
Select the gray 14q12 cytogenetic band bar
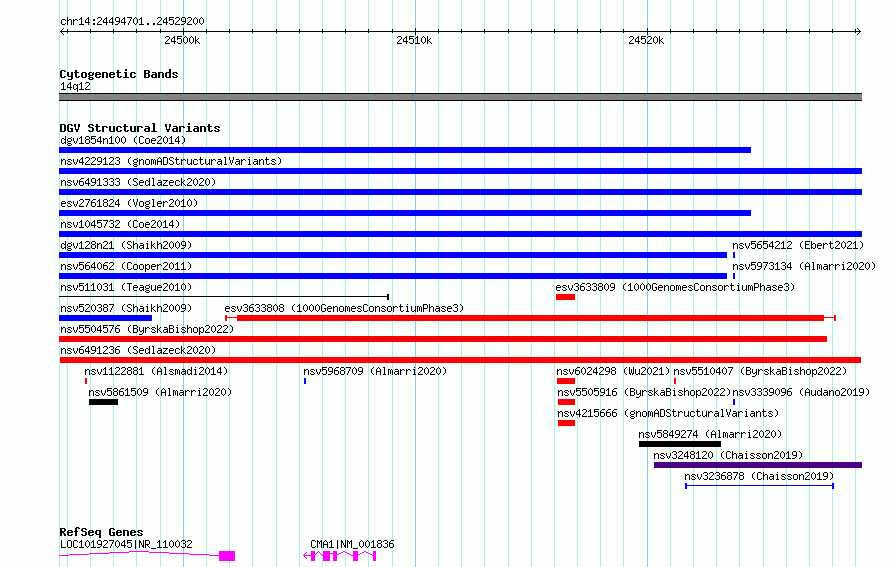[x=460, y=97]
